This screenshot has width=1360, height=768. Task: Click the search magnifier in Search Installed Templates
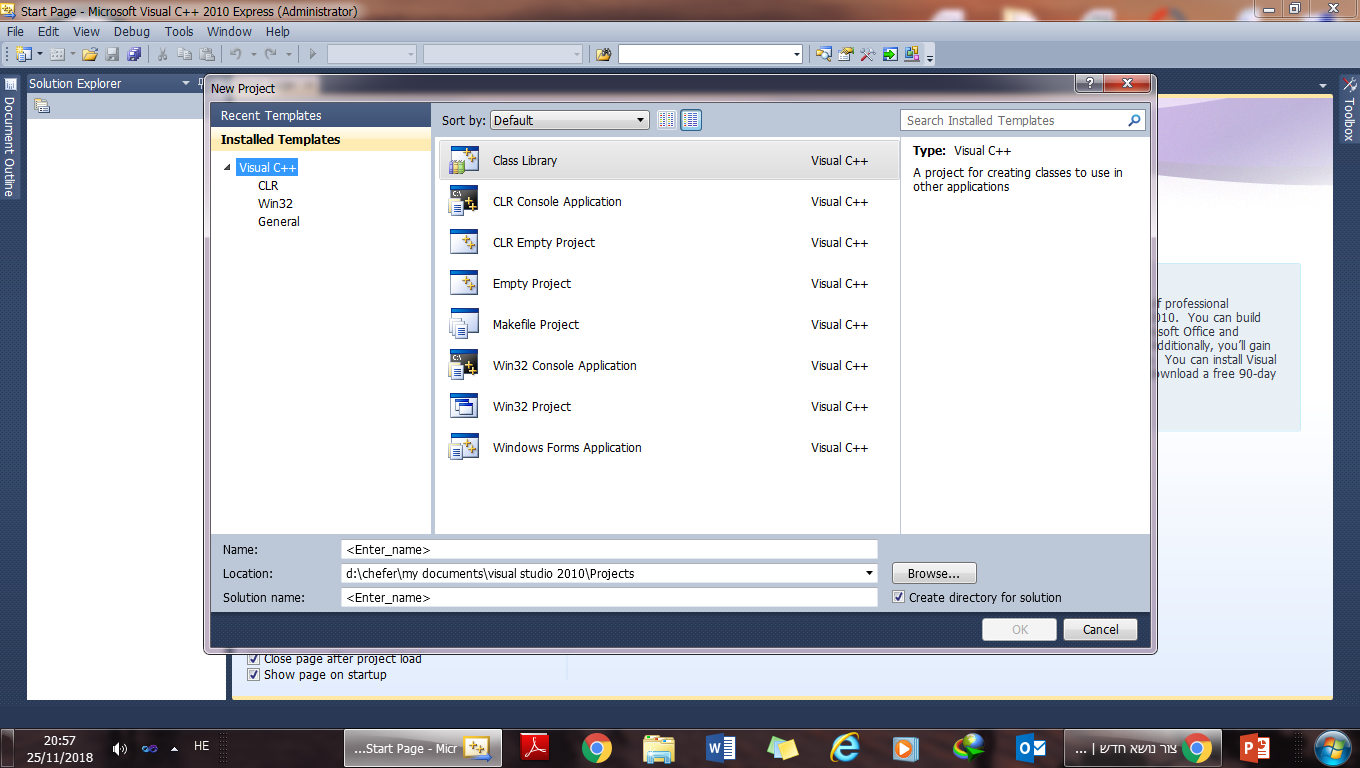[1134, 120]
